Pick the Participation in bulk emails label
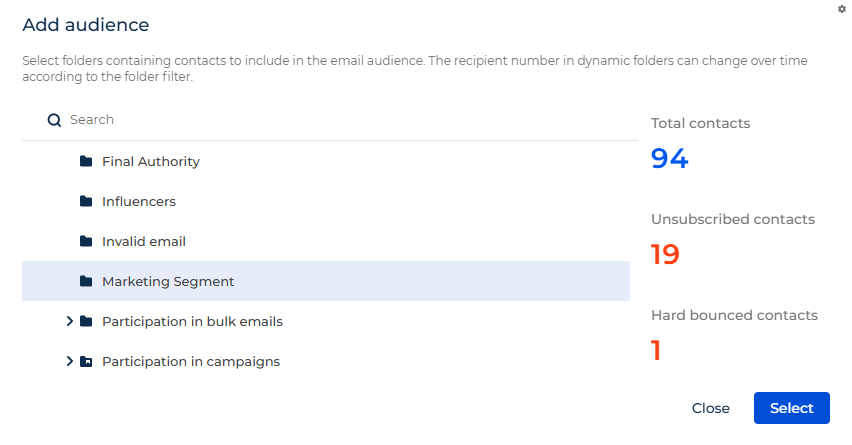The width and height of the screenshot is (852, 445). coord(192,322)
